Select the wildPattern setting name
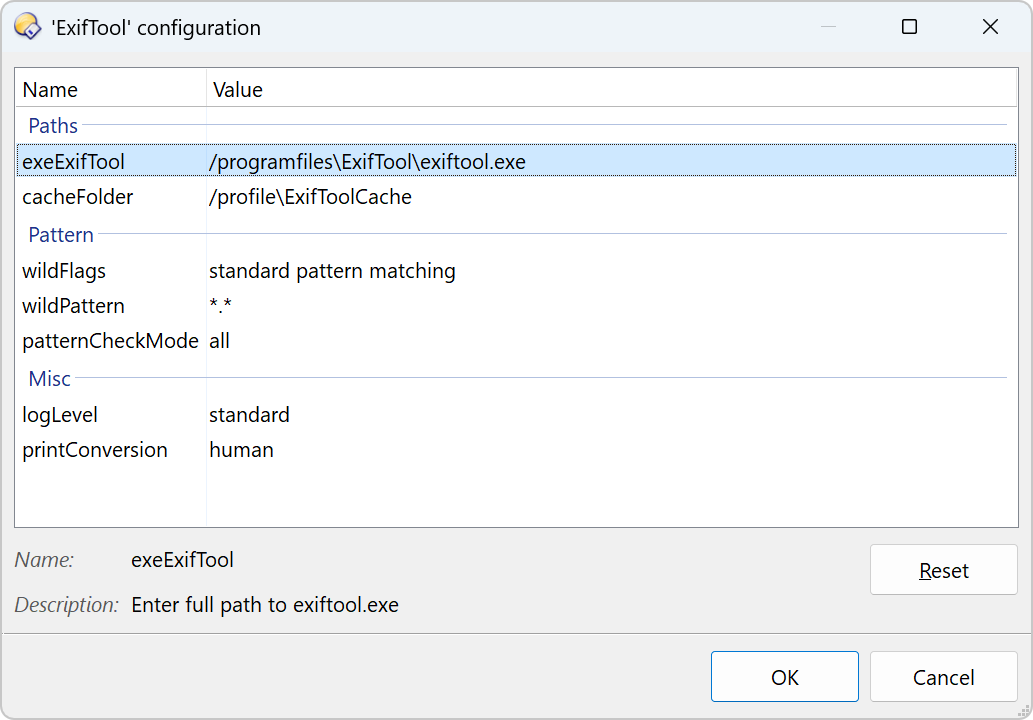 [73, 306]
